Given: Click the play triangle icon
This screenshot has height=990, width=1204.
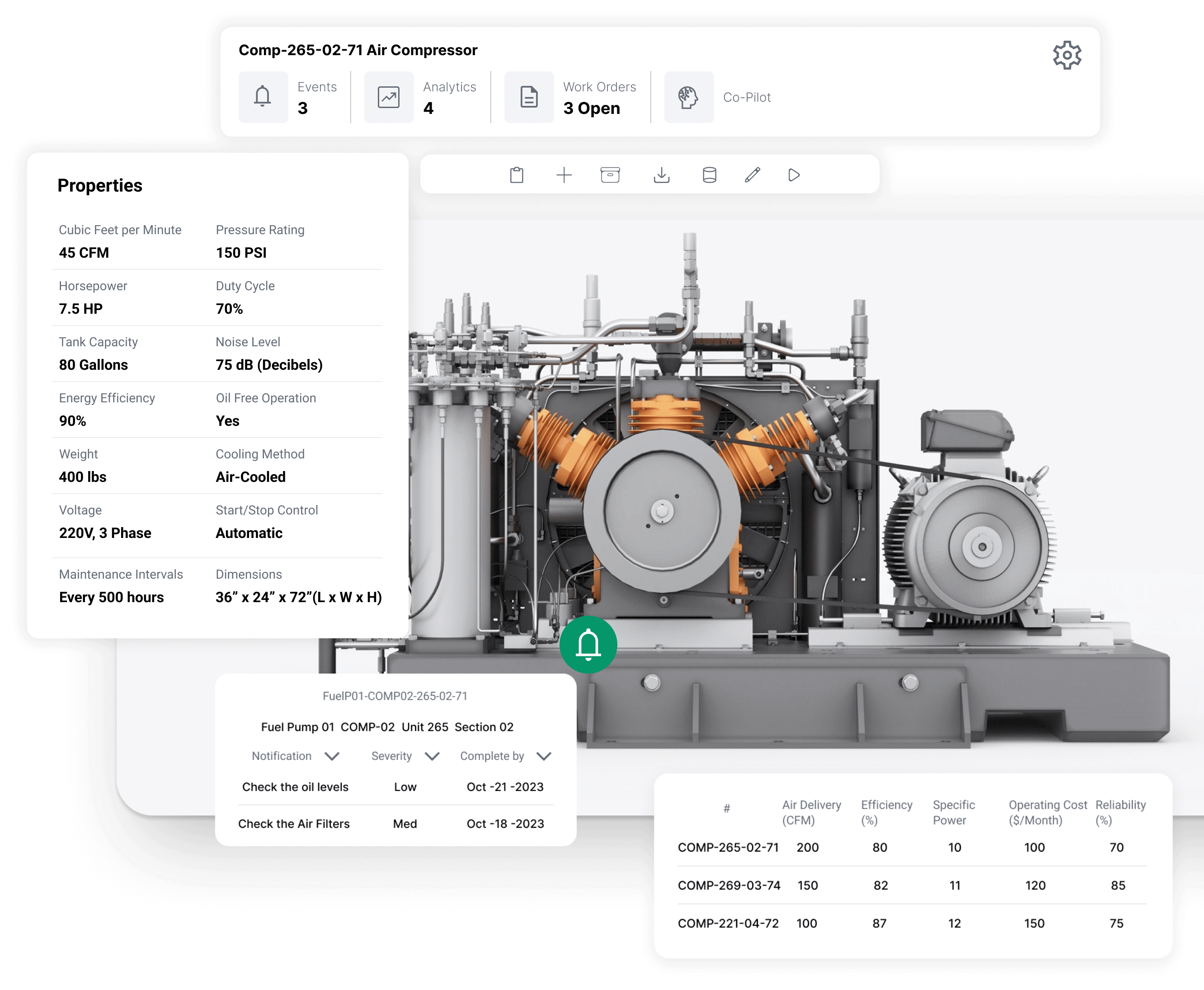Looking at the screenshot, I should pyautogui.click(x=794, y=174).
